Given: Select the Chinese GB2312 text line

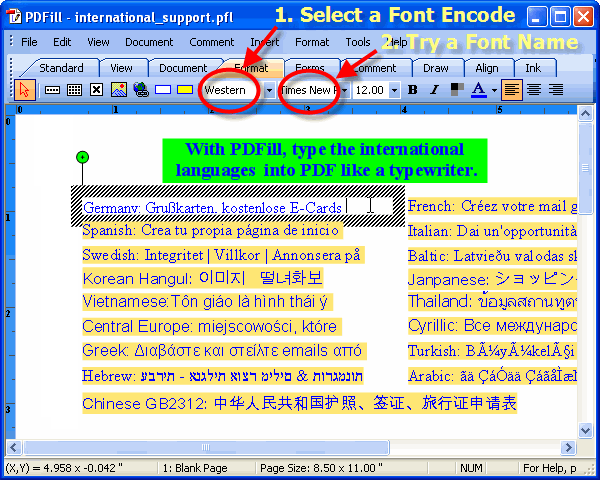Looking at the screenshot, I should [x=300, y=403].
